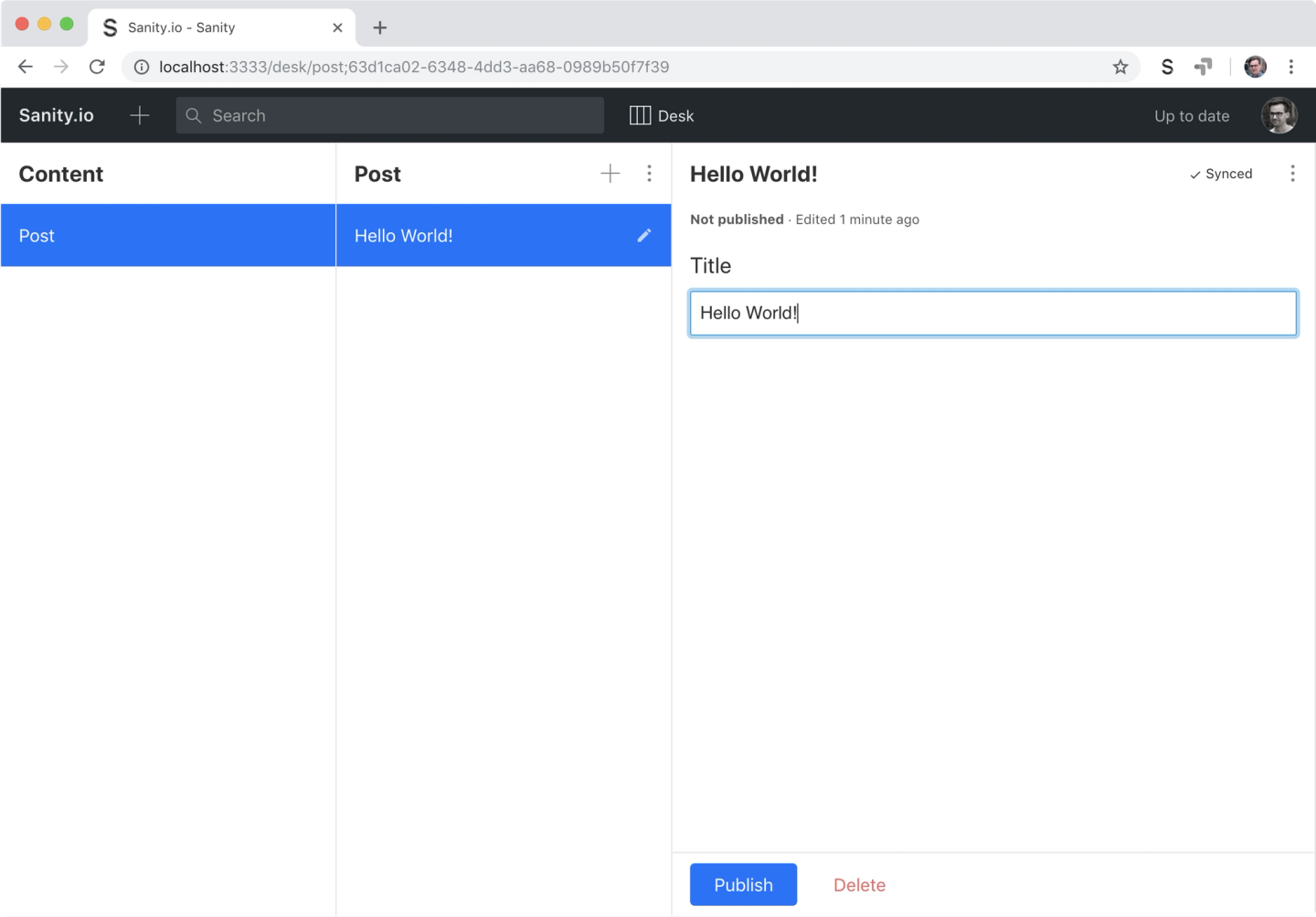
Task: Open a new browser tab
Action: click(x=379, y=27)
